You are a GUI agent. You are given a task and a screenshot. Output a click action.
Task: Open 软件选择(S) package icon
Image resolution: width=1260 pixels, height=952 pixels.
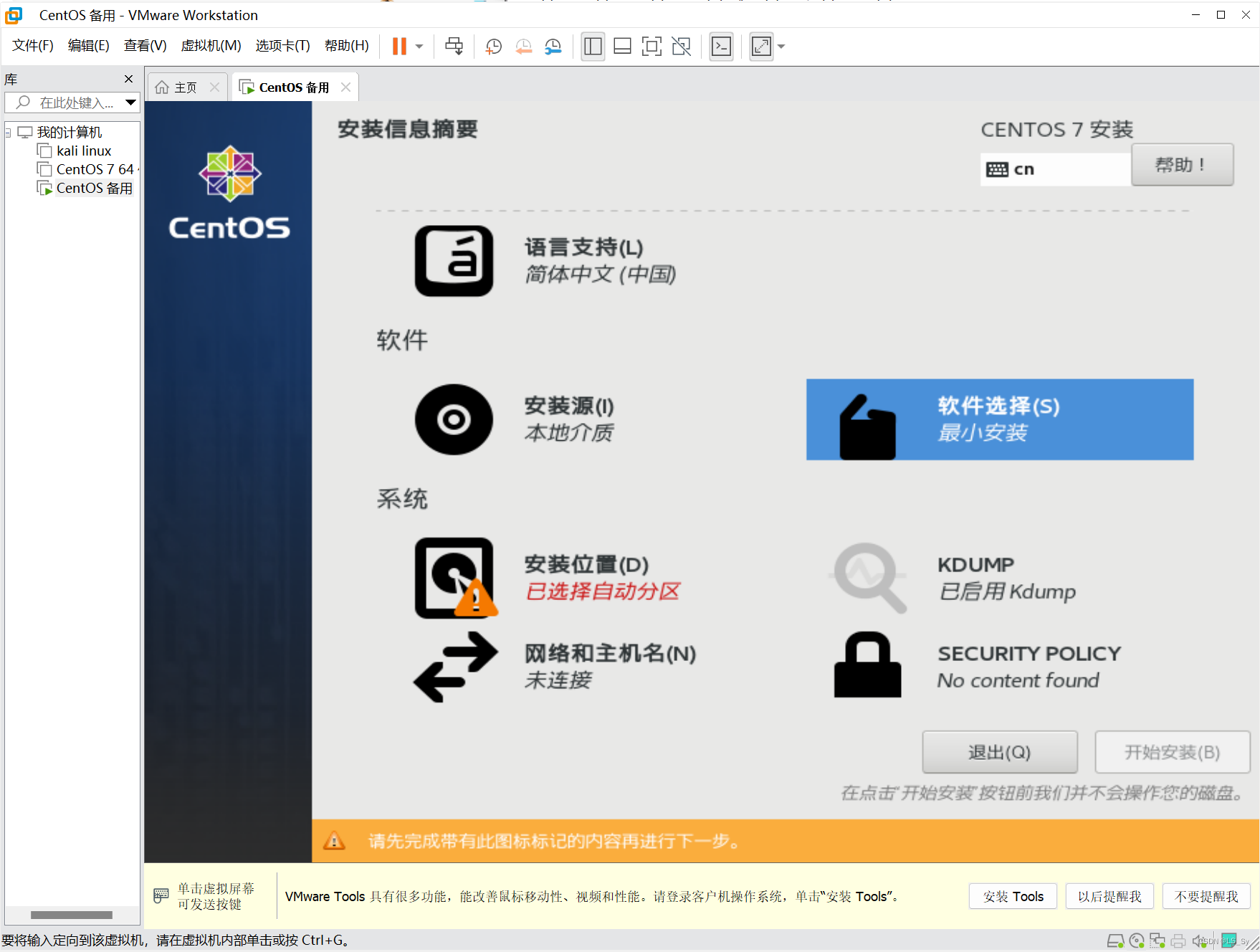tap(867, 427)
